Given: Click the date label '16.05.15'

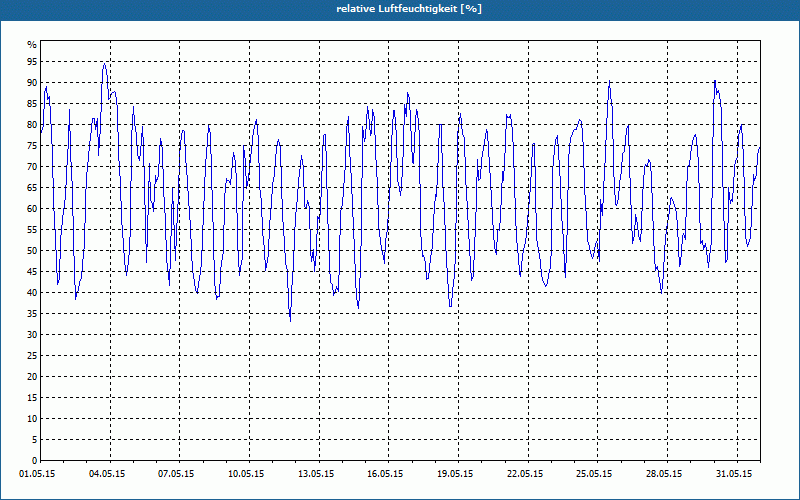Looking at the screenshot, I should coord(385,474).
